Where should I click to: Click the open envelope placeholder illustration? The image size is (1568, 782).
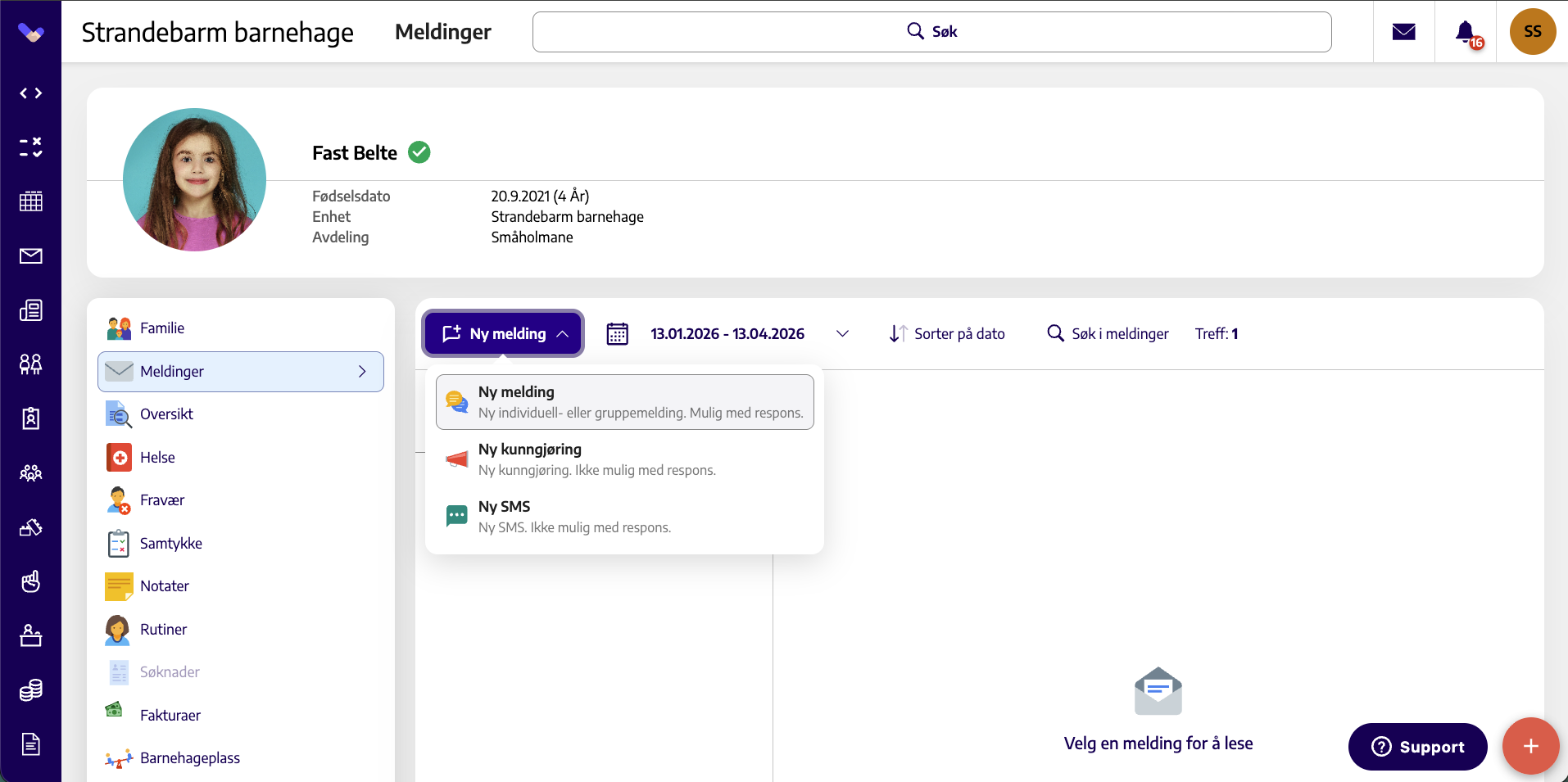[x=1158, y=691]
